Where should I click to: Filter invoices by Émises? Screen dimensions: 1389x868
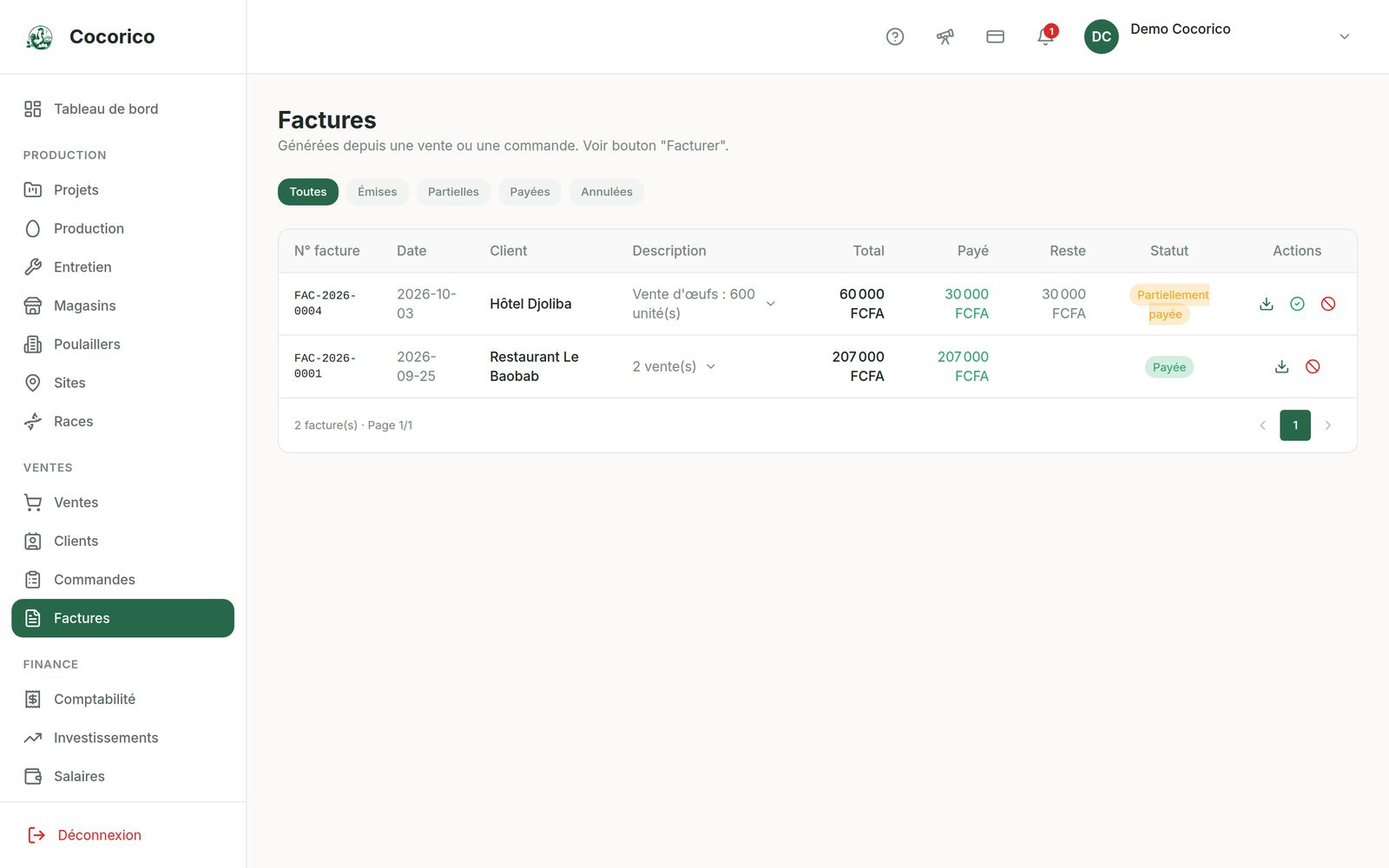[x=377, y=192]
